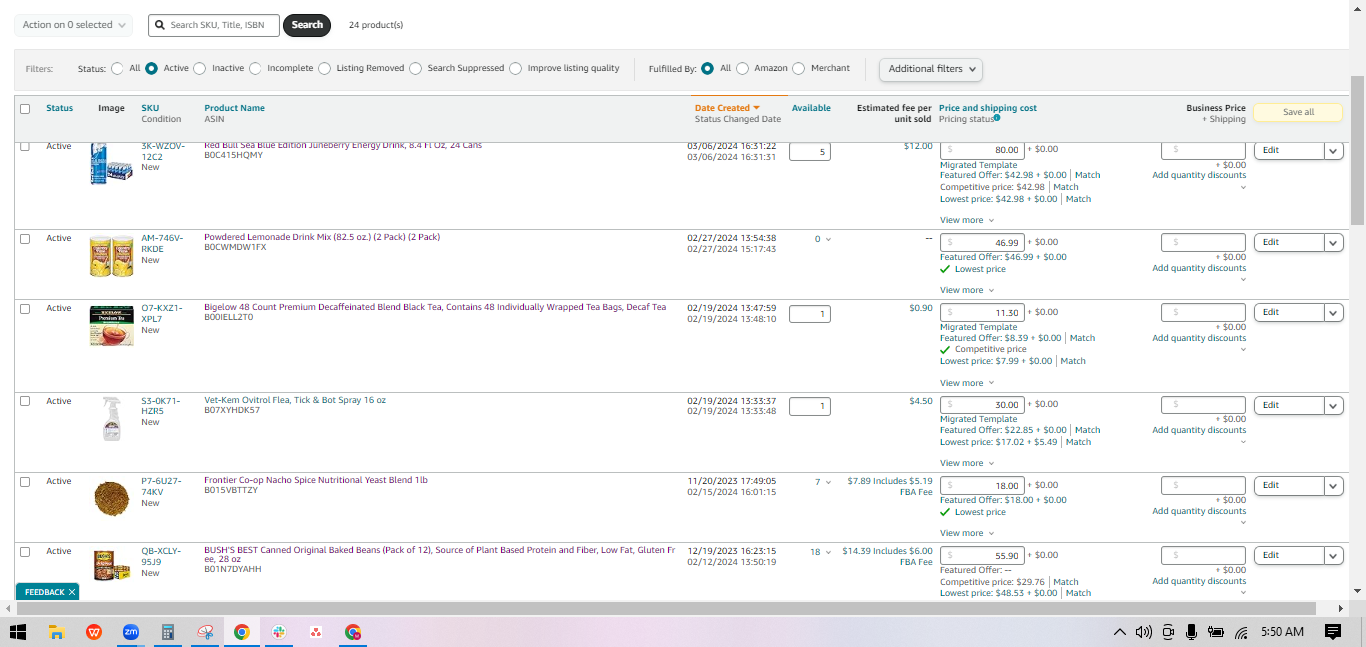Filter by Listing Removed status
The image size is (1366, 647).
(324, 69)
